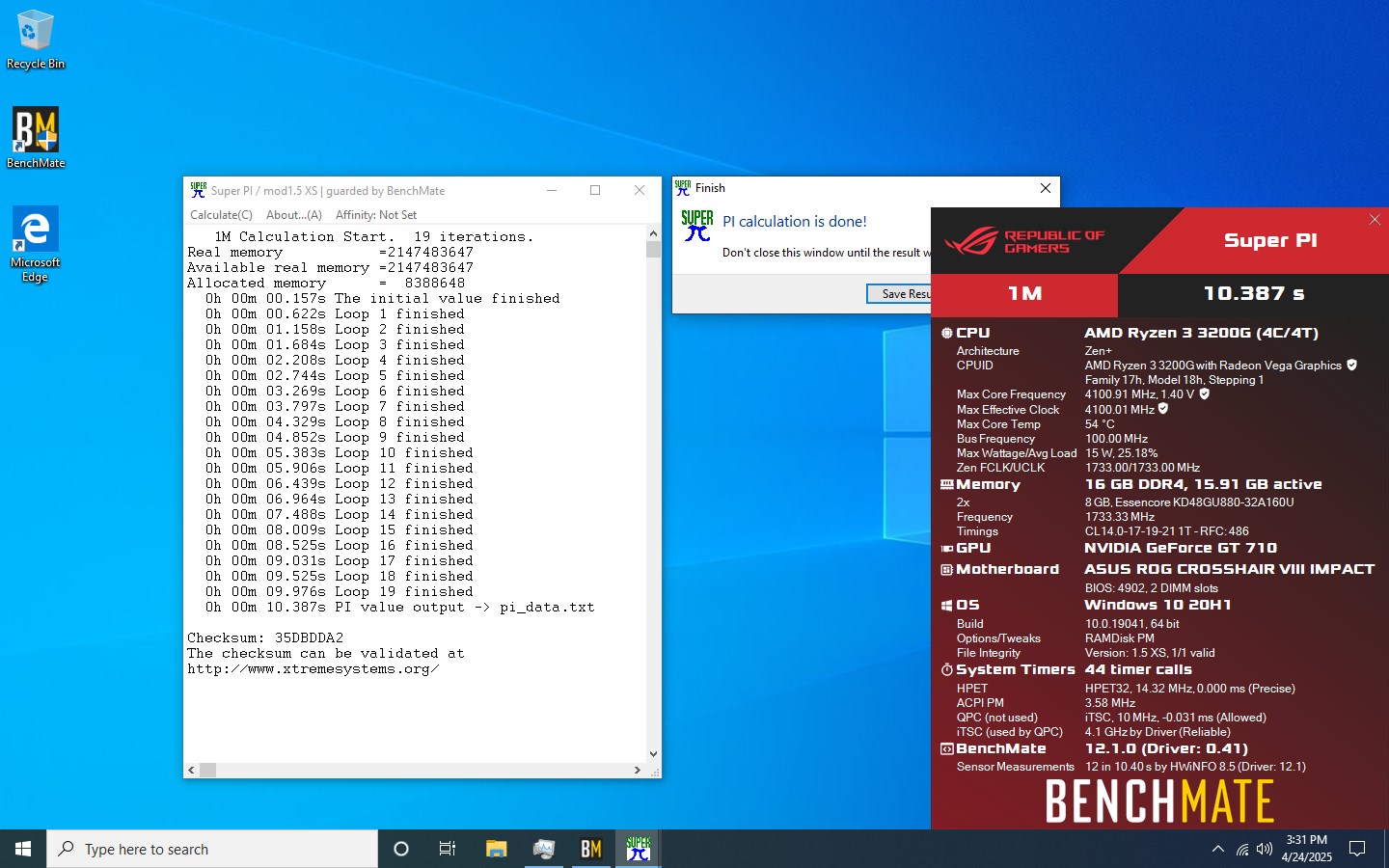Image resolution: width=1389 pixels, height=868 pixels.
Task: Click the Checksum: 35DBDDA2 line
Action: tap(265, 637)
